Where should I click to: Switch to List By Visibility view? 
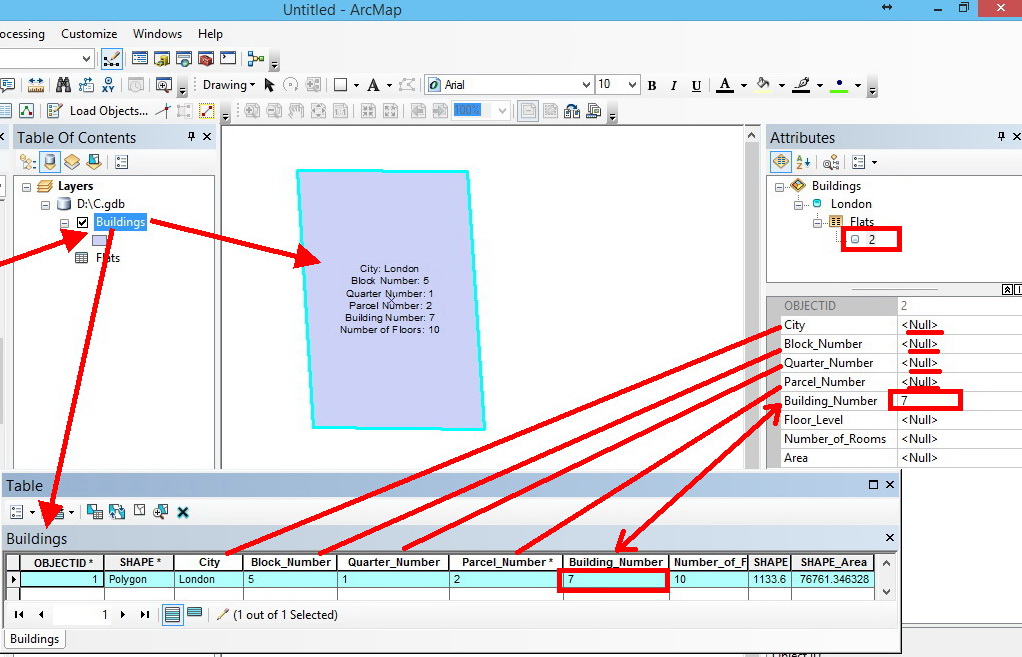click(72, 162)
